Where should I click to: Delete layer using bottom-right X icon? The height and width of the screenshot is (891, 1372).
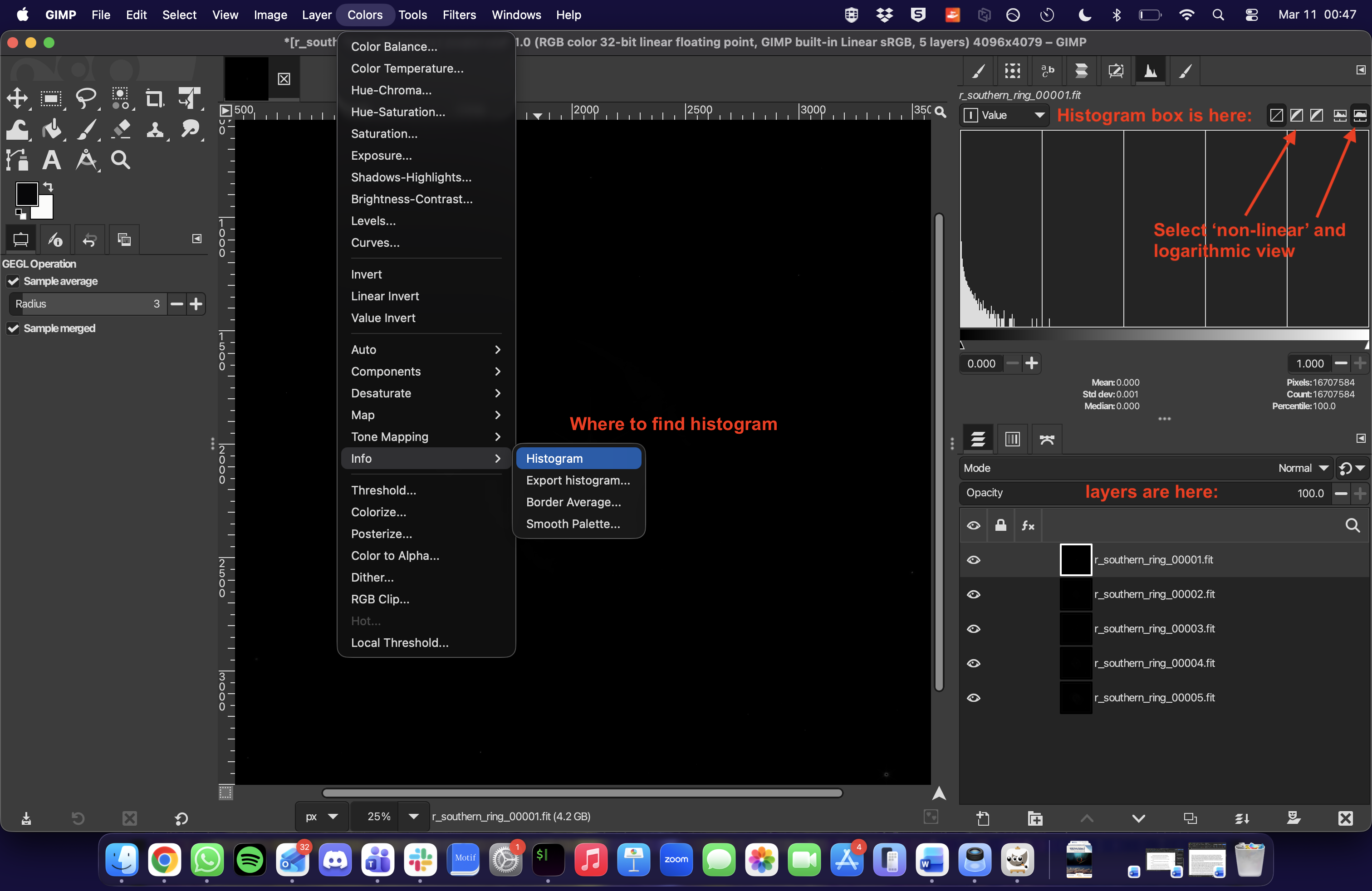1345,818
